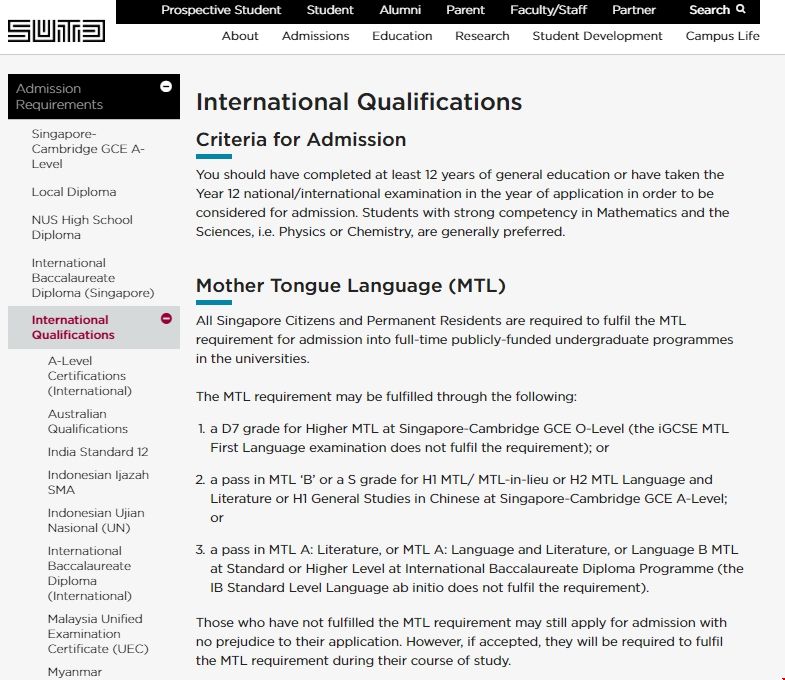Open Singapore-Cambridge GCE A-Level page
Screen dimensions: 785x680
(88, 149)
